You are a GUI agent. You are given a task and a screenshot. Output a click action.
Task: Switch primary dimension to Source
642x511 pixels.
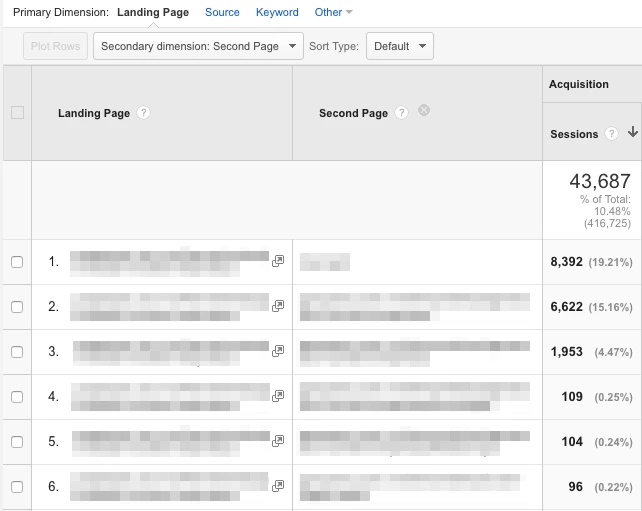coord(222,12)
